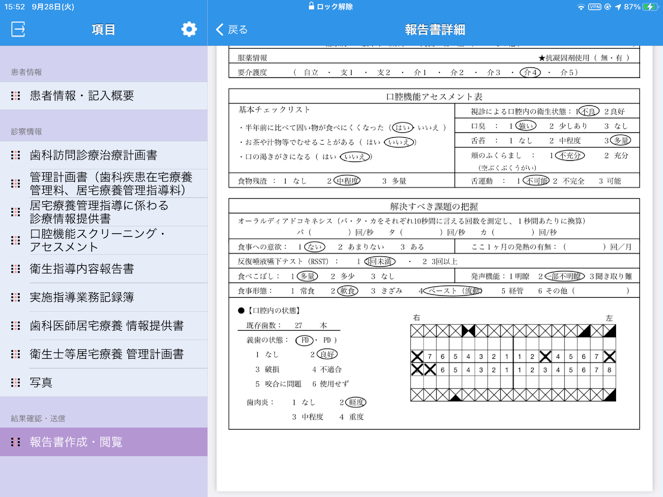Select 歯科医師居宅療養 情報提供書 item
This screenshot has height=497, width=663.
coord(104,326)
